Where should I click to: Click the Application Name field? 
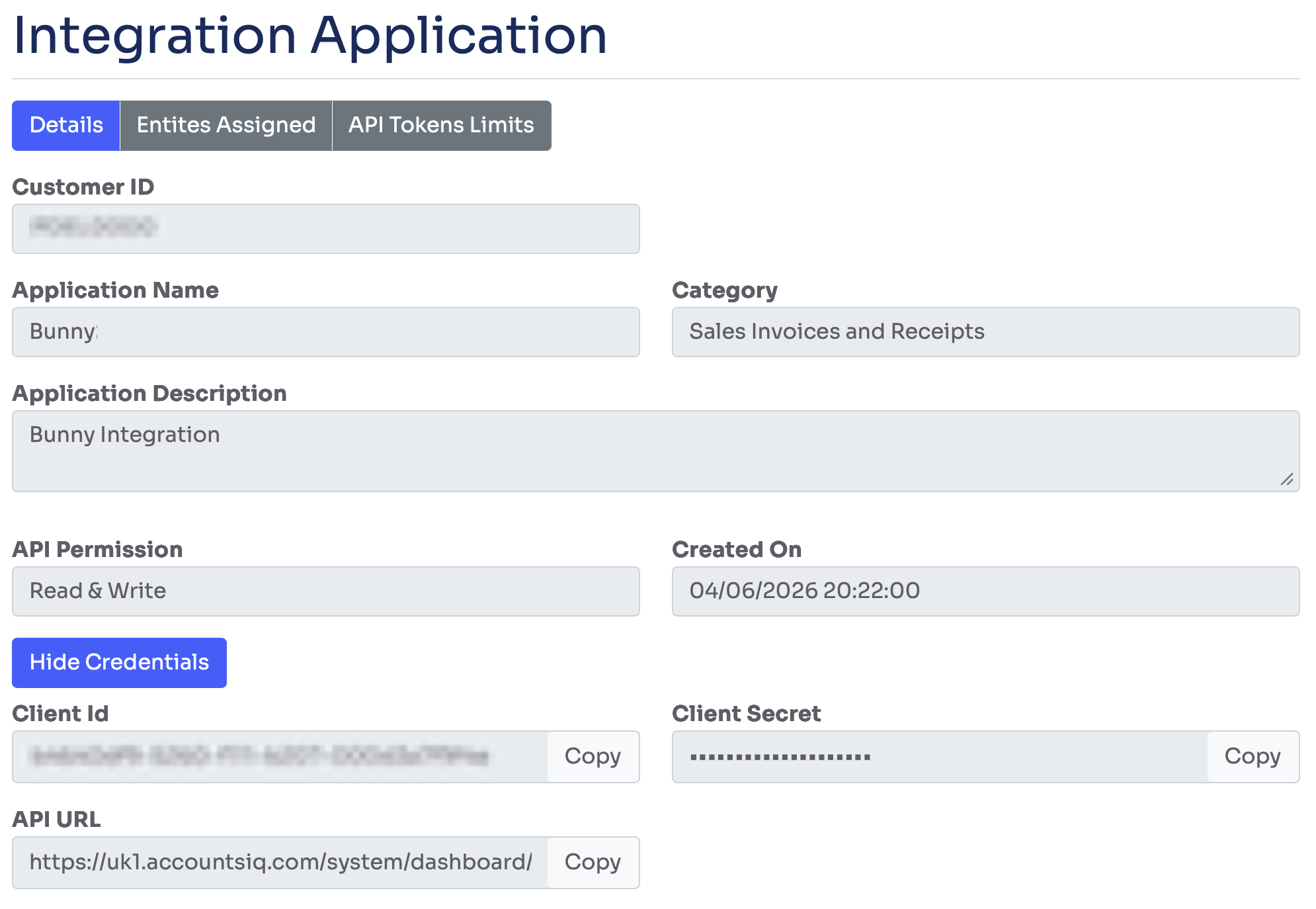click(x=325, y=332)
